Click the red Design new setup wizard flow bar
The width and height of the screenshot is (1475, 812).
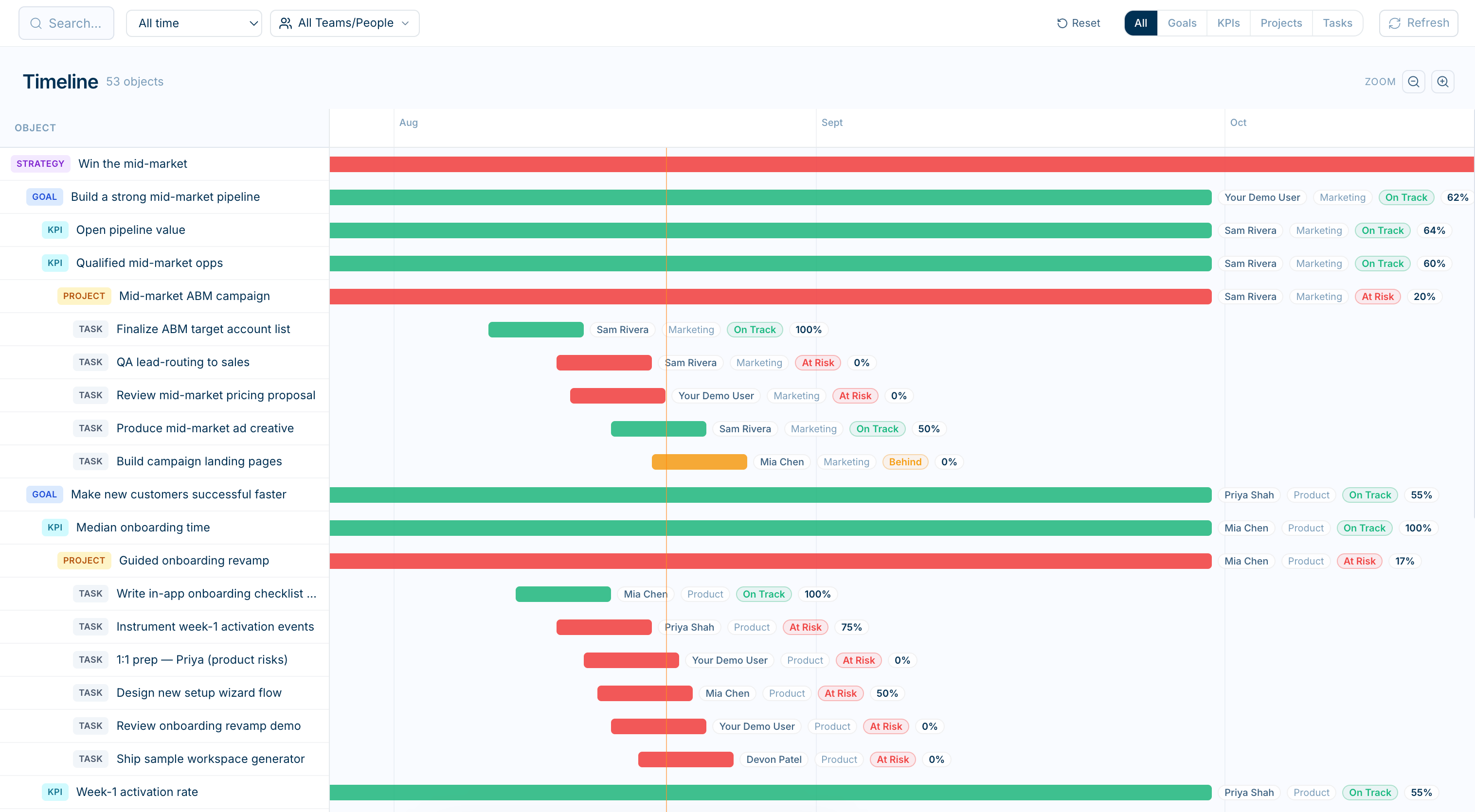[x=645, y=693]
